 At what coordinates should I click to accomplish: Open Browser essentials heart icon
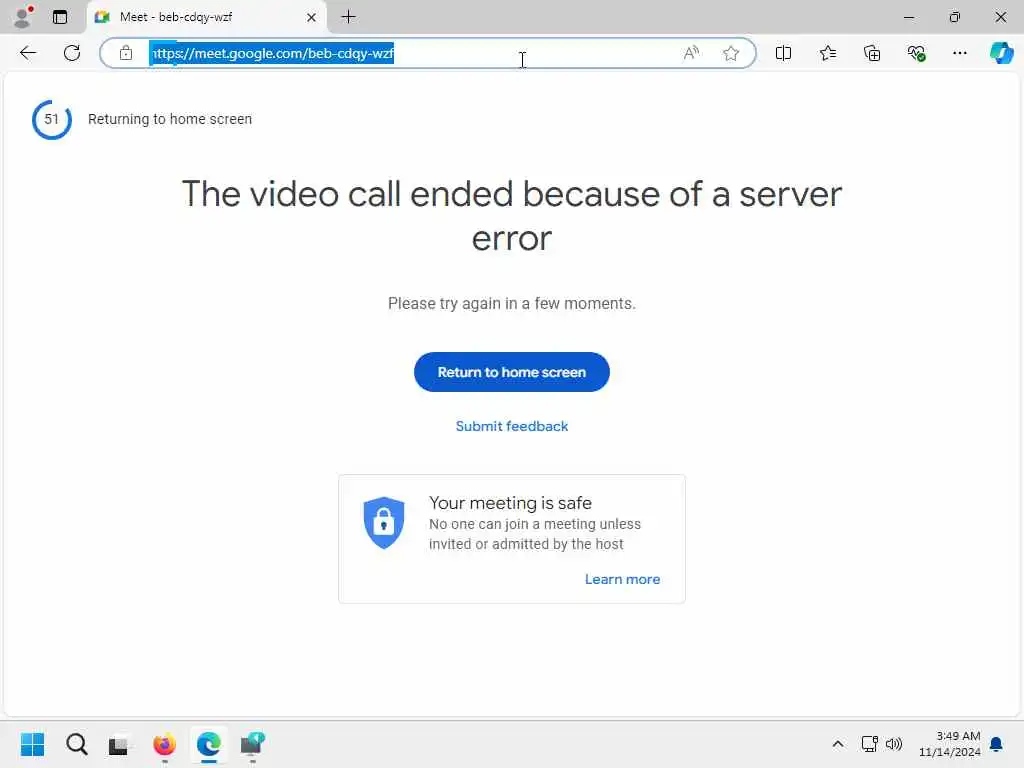click(x=916, y=53)
